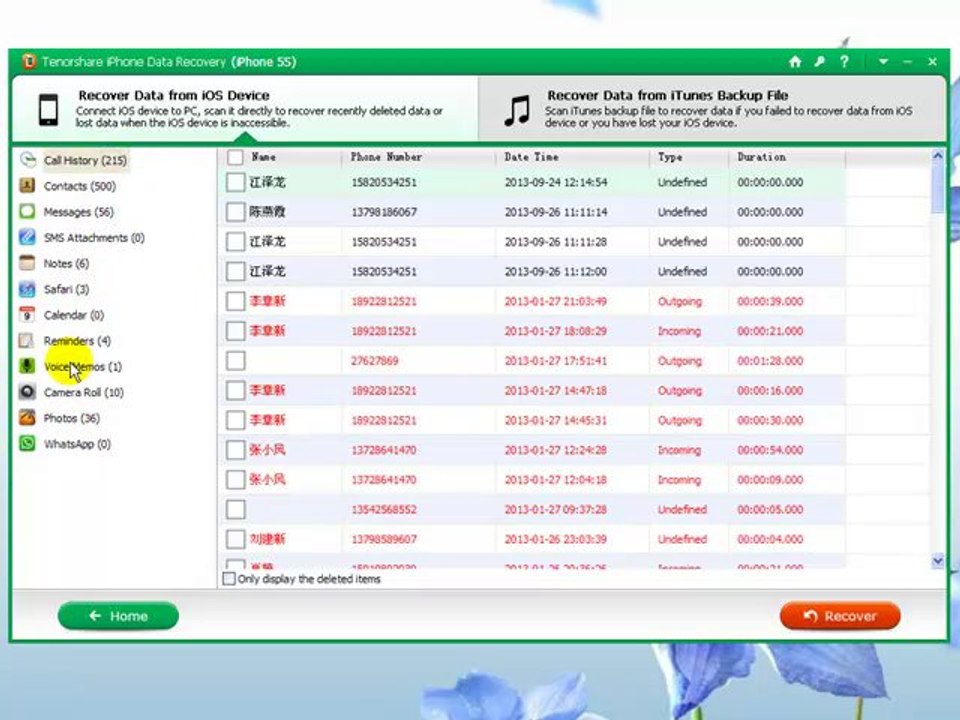Select Messages (56) category
This screenshot has height=720, width=960.
(78, 212)
